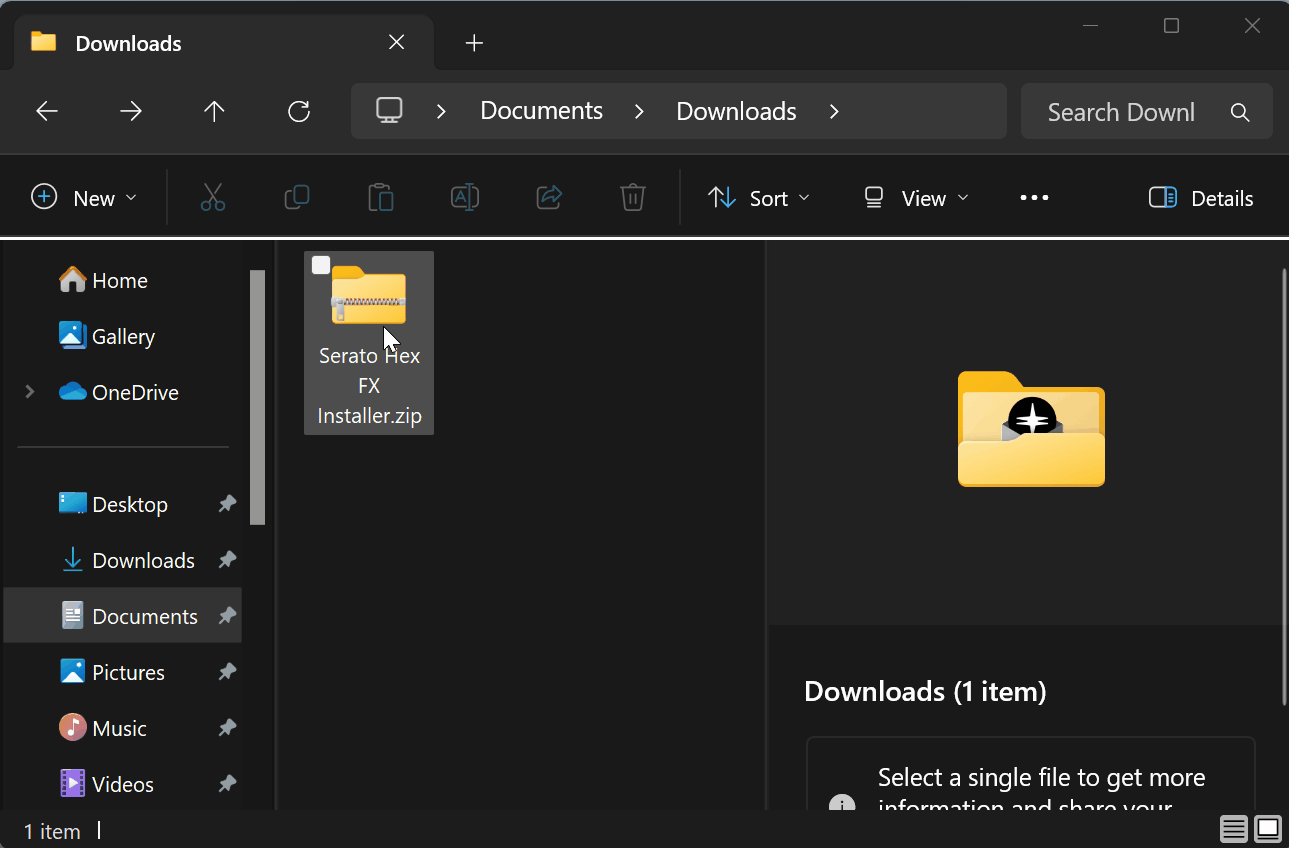This screenshot has height=848, width=1289.
Task: Expand chevron after the This PC icon
Action: (441, 111)
